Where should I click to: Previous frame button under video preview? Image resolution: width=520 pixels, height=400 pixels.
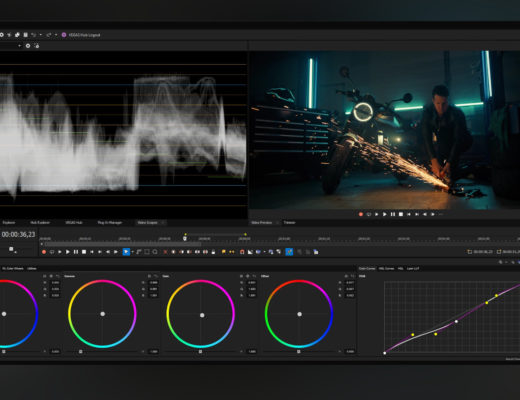(x=425, y=214)
